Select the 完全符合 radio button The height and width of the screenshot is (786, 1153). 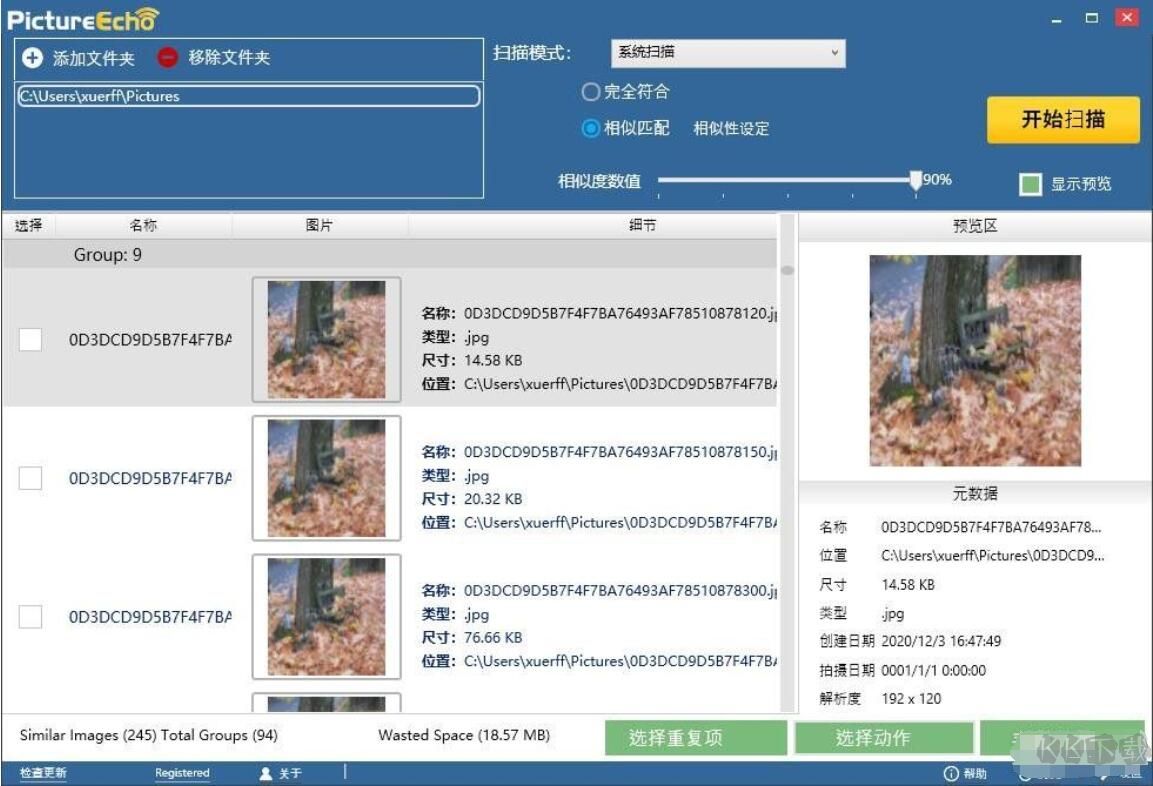[x=590, y=91]
